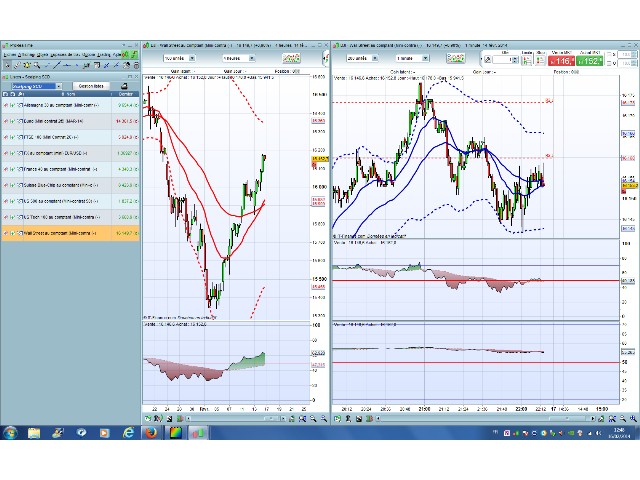Screen dimensions: 640x480
Task: Open Internet Explorer from the taskbar
Action: click(x=129, y=433)
